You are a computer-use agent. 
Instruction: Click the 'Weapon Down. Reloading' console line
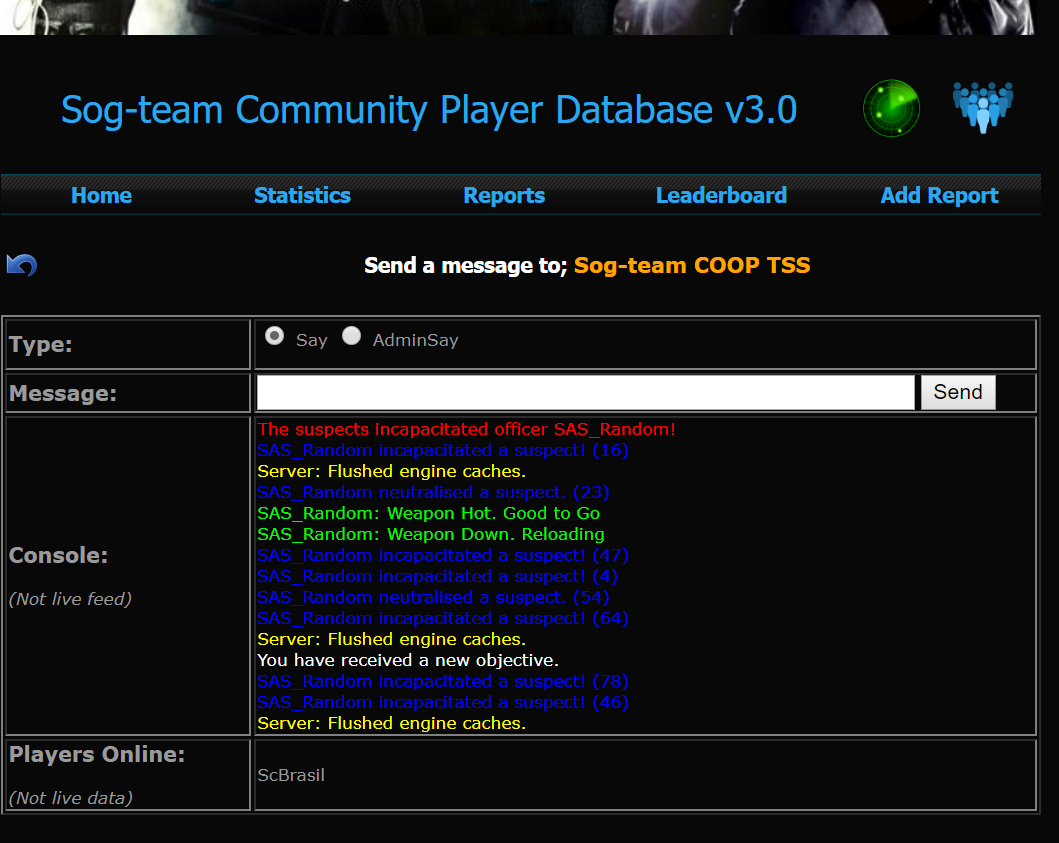[430, 534]
